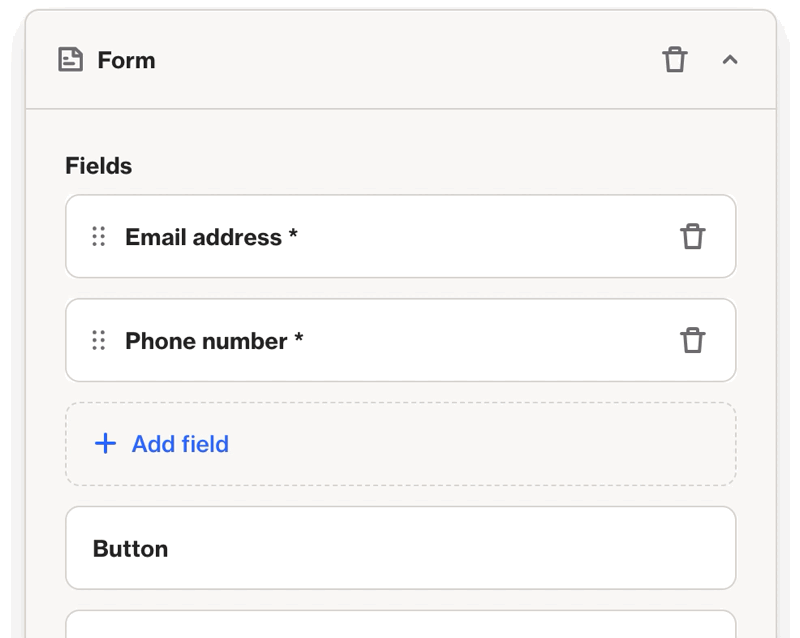Click the plus icon beside Add field
Viewport: 800px width, 638px height.
105,444
